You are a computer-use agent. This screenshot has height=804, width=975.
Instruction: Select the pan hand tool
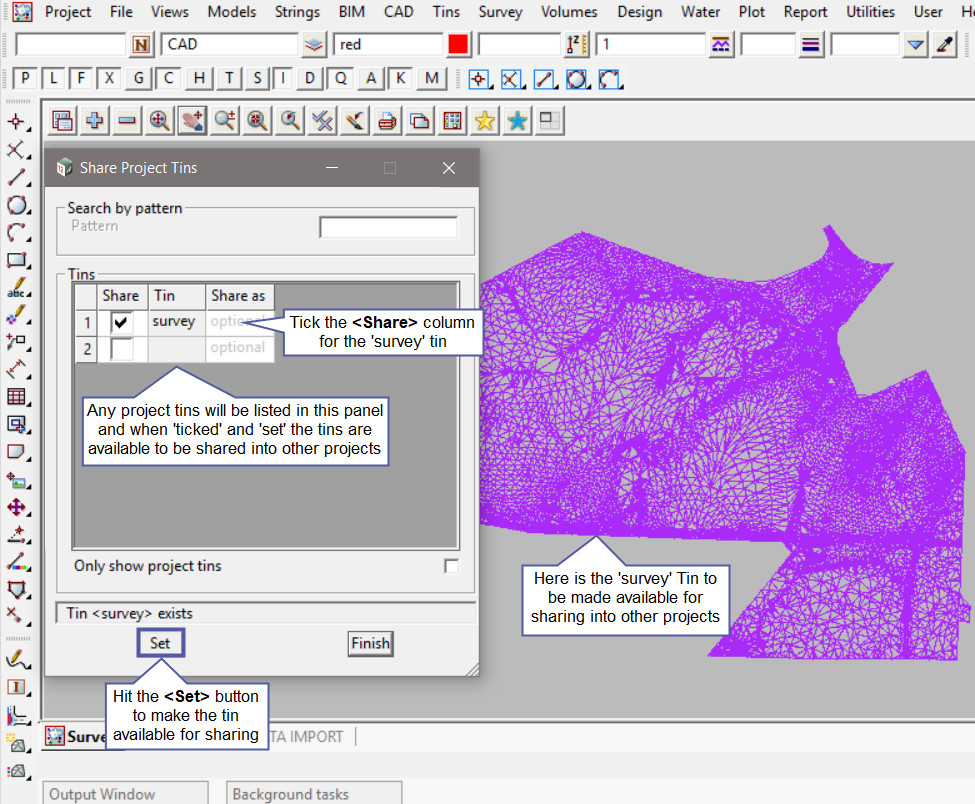coord(192,121)
